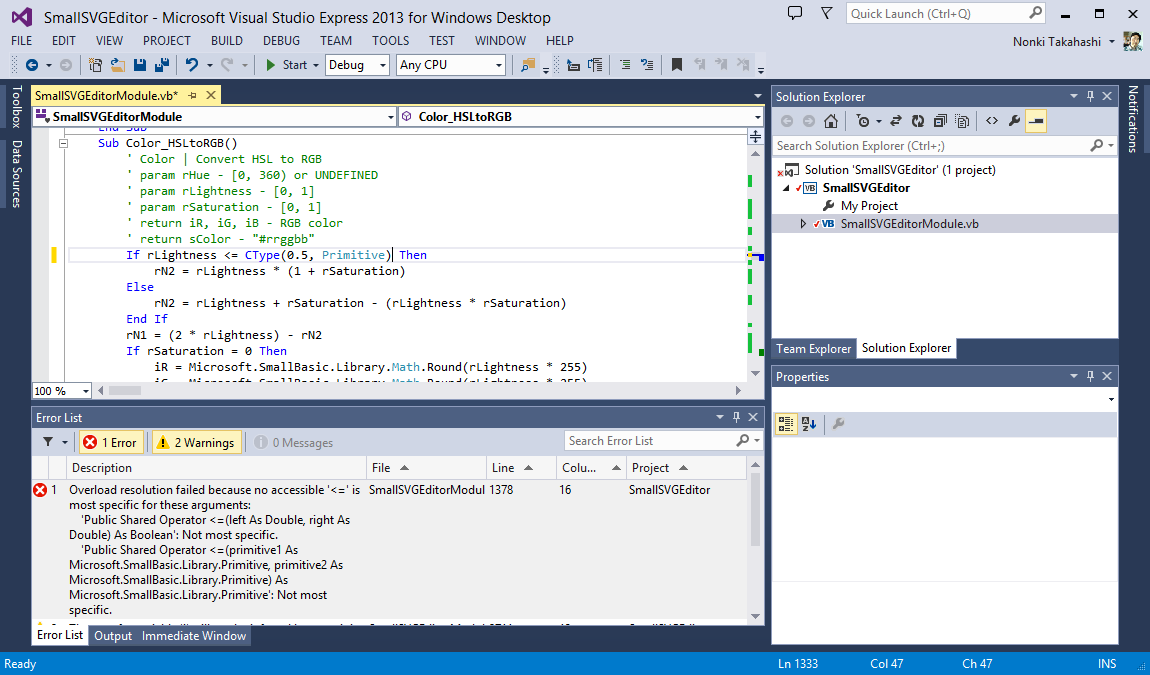Toggle Preview Selected Items in Solution Explorer
1150x675 pixels.
(x=1036, y=121)
